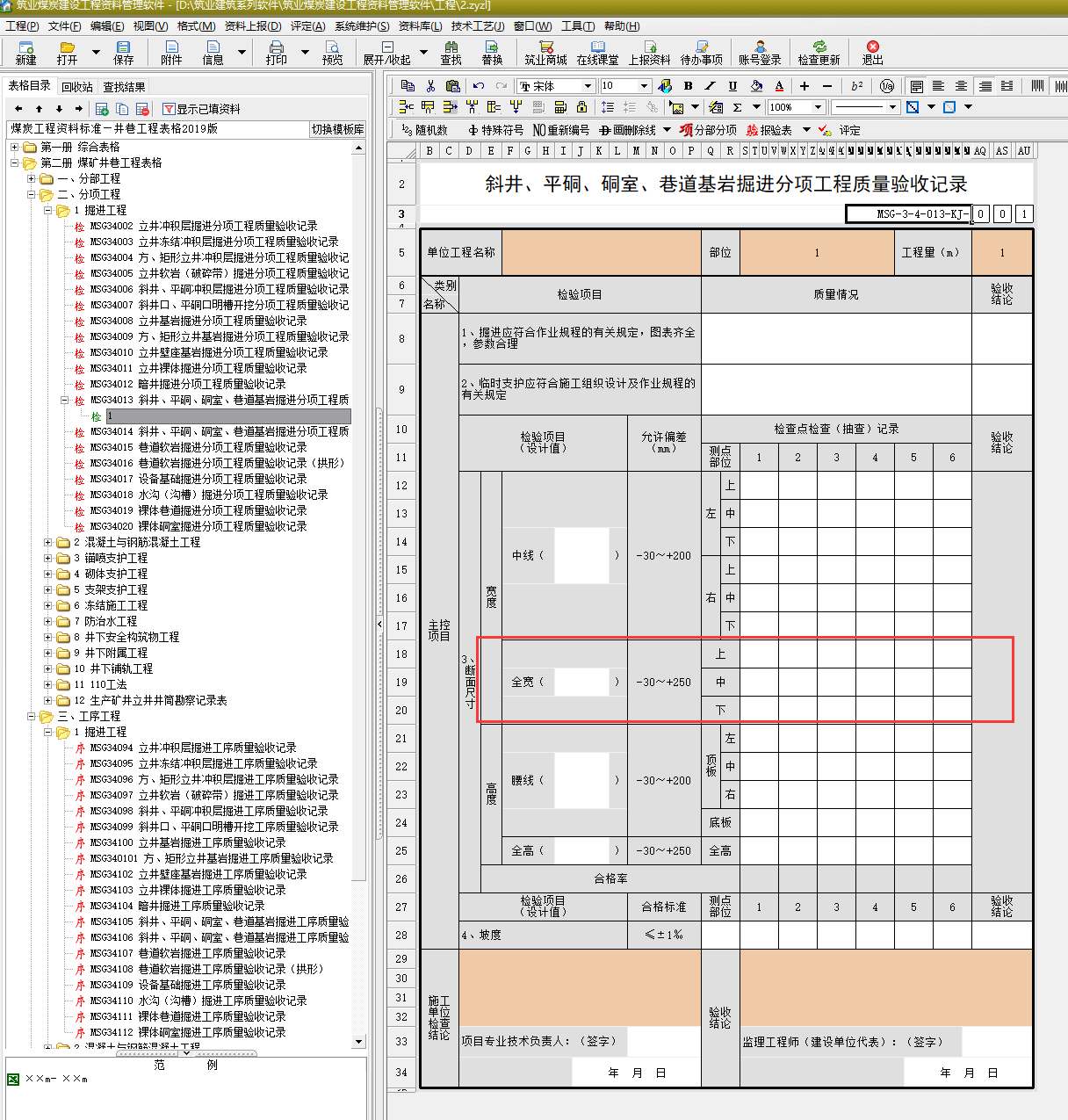Toggle align left button
1068x1120 pixels.
tap(938, 85)
